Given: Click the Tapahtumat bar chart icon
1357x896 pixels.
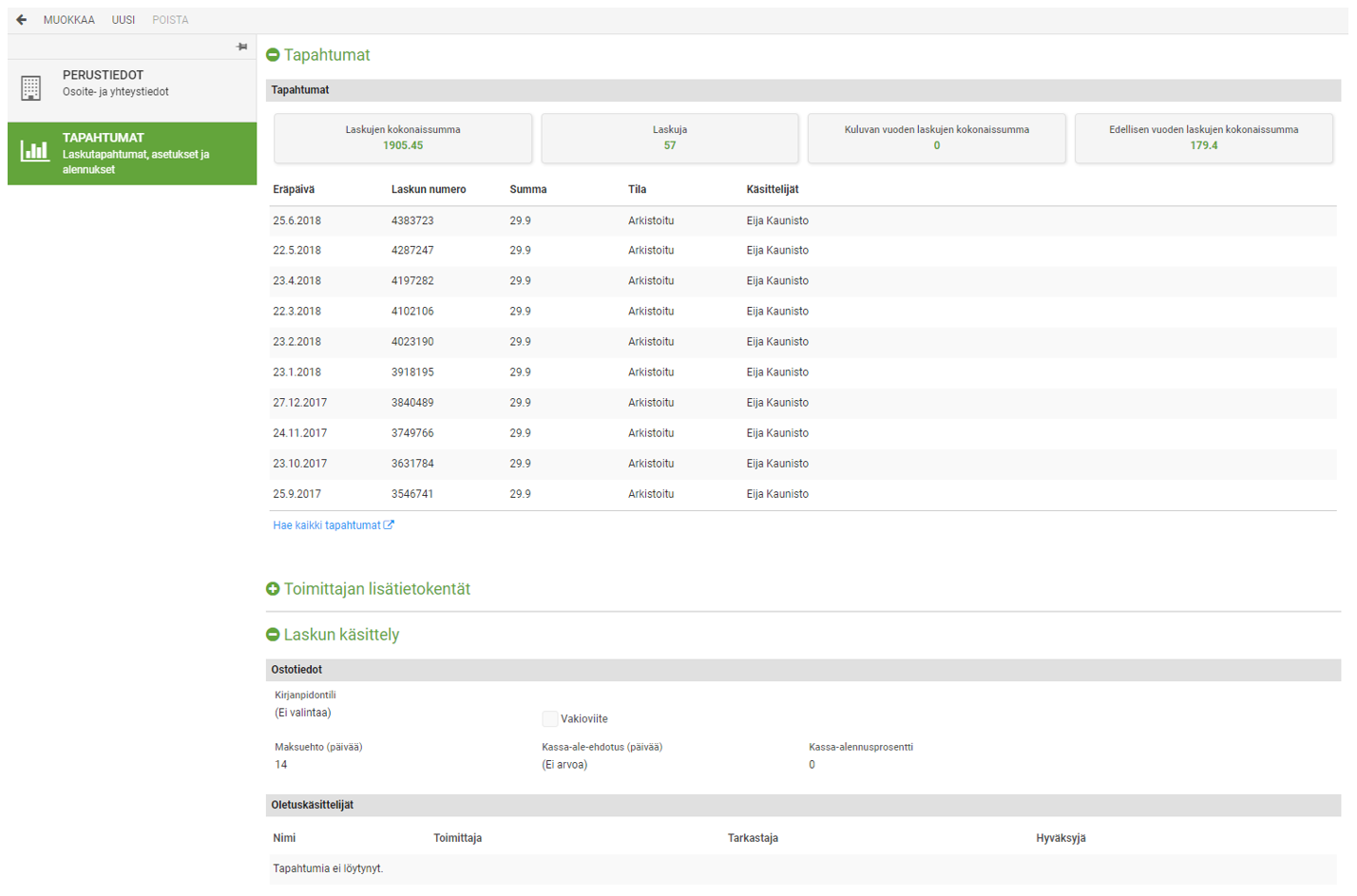Looking at the screenshot, I should (35, 150).
